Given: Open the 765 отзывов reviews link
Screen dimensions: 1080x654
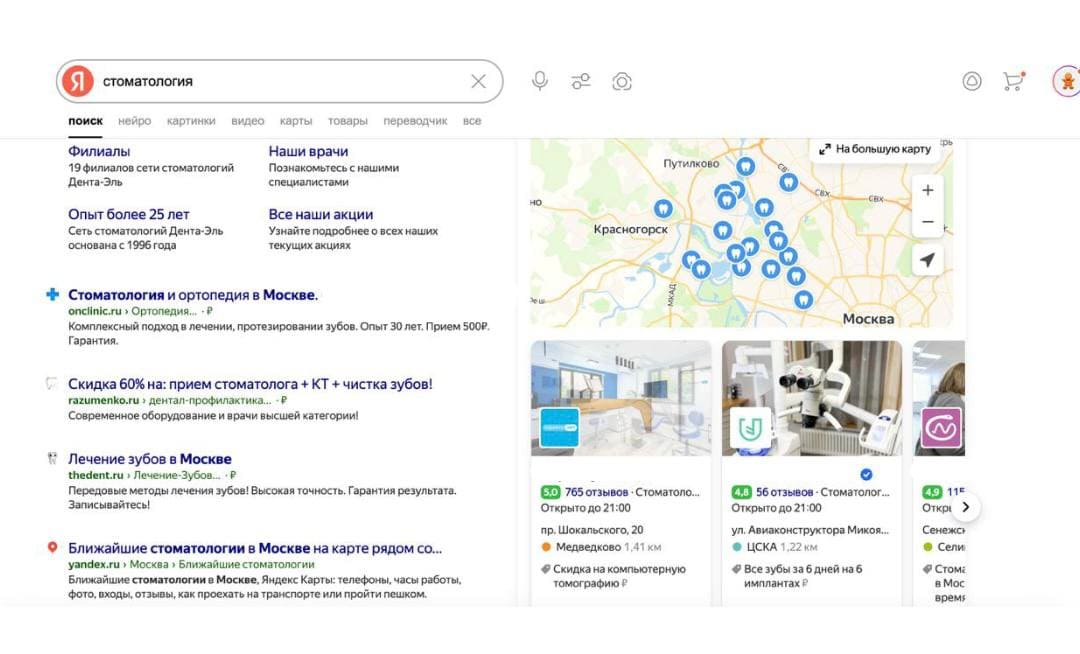Looking at the screenshot, I should (x=596, y=492).
